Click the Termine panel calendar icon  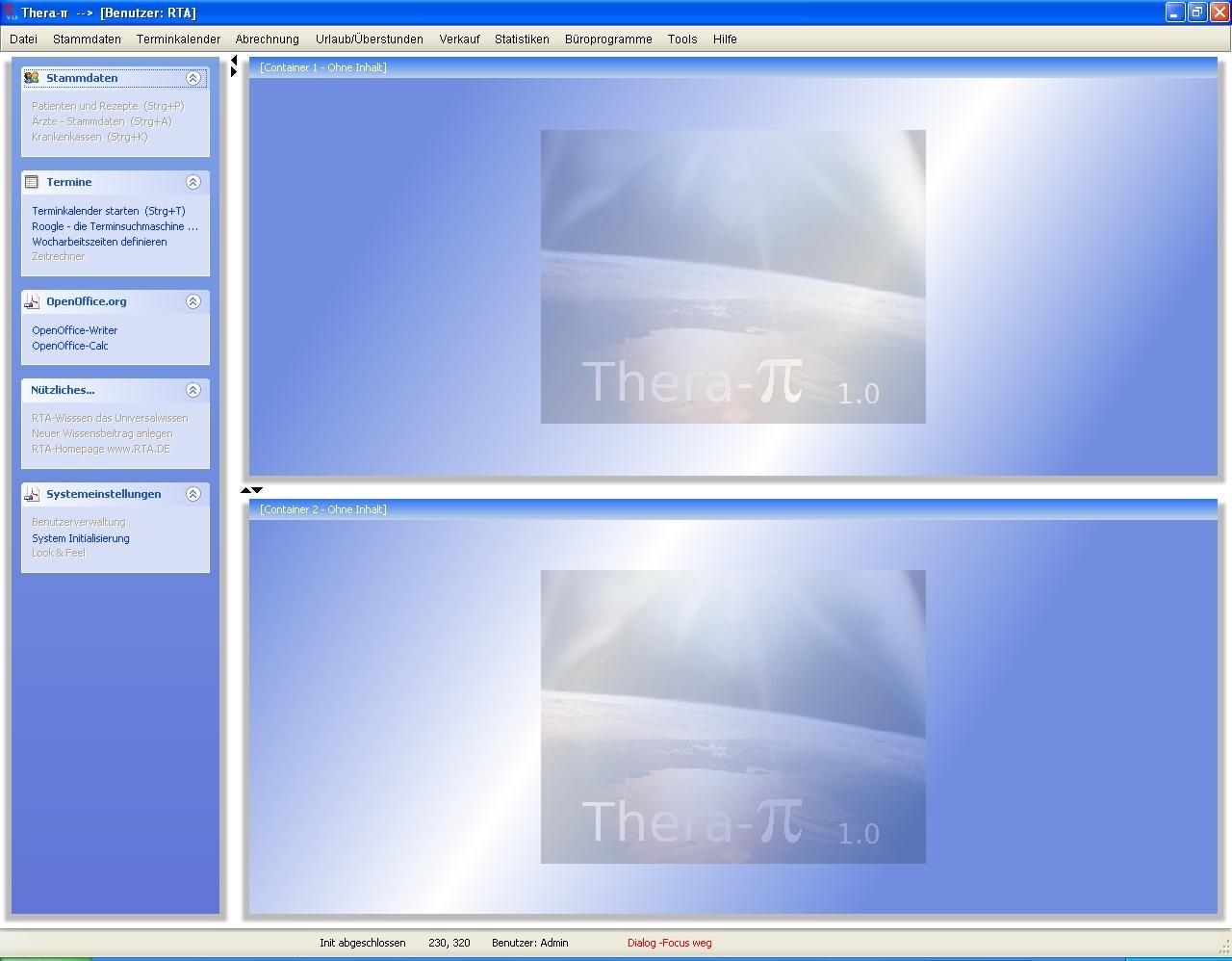32,182
